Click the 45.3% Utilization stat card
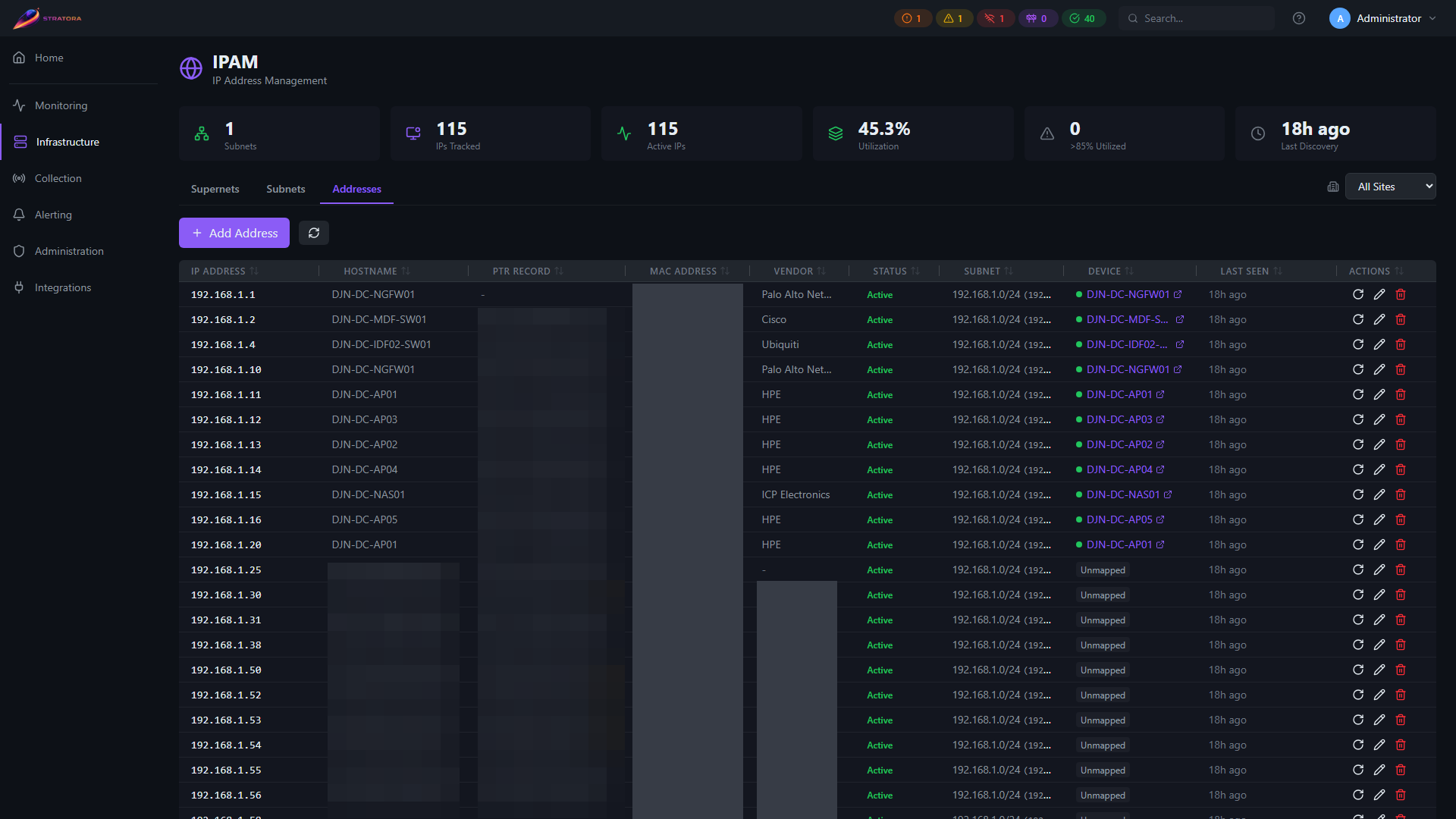This screenshot has width=1456, height=819. (913, 133)
